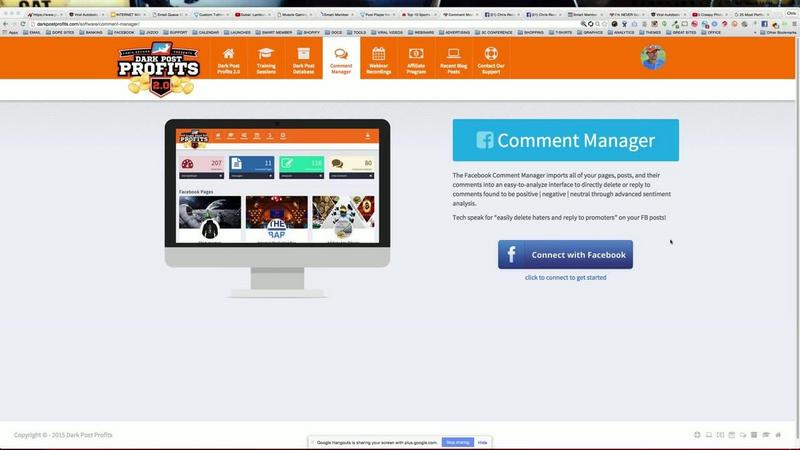Screen dimensions: 800x450
Task: Click Hide in Hangouts sharing bar
Action: [482, 442]
